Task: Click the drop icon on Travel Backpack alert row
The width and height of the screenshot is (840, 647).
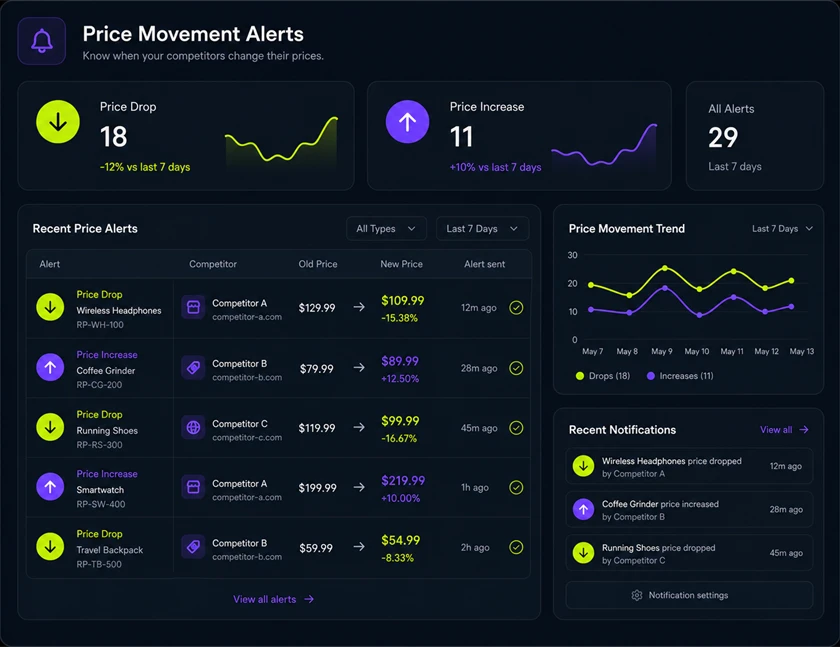Action: tap(50, 547)
